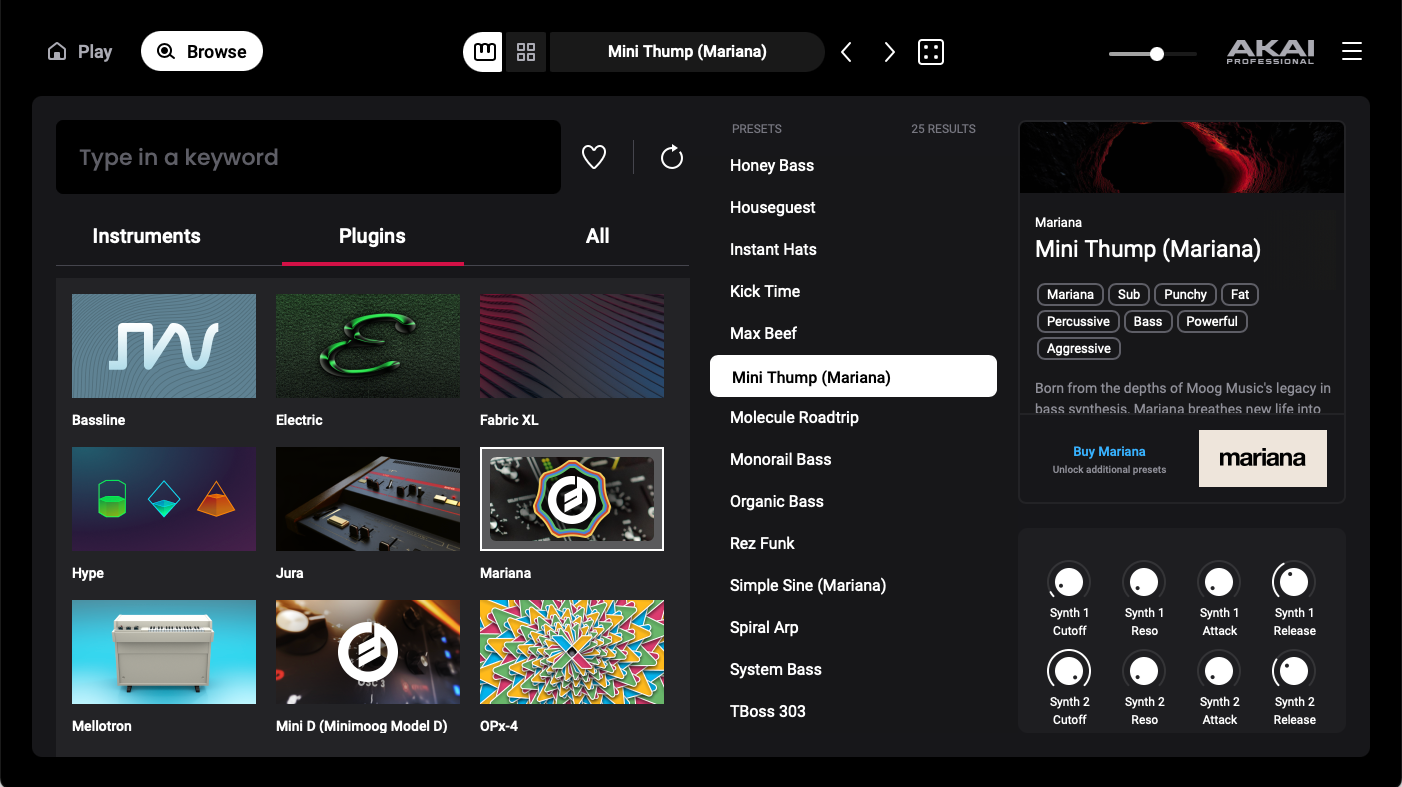Open the Browse view

pos(202,52)
